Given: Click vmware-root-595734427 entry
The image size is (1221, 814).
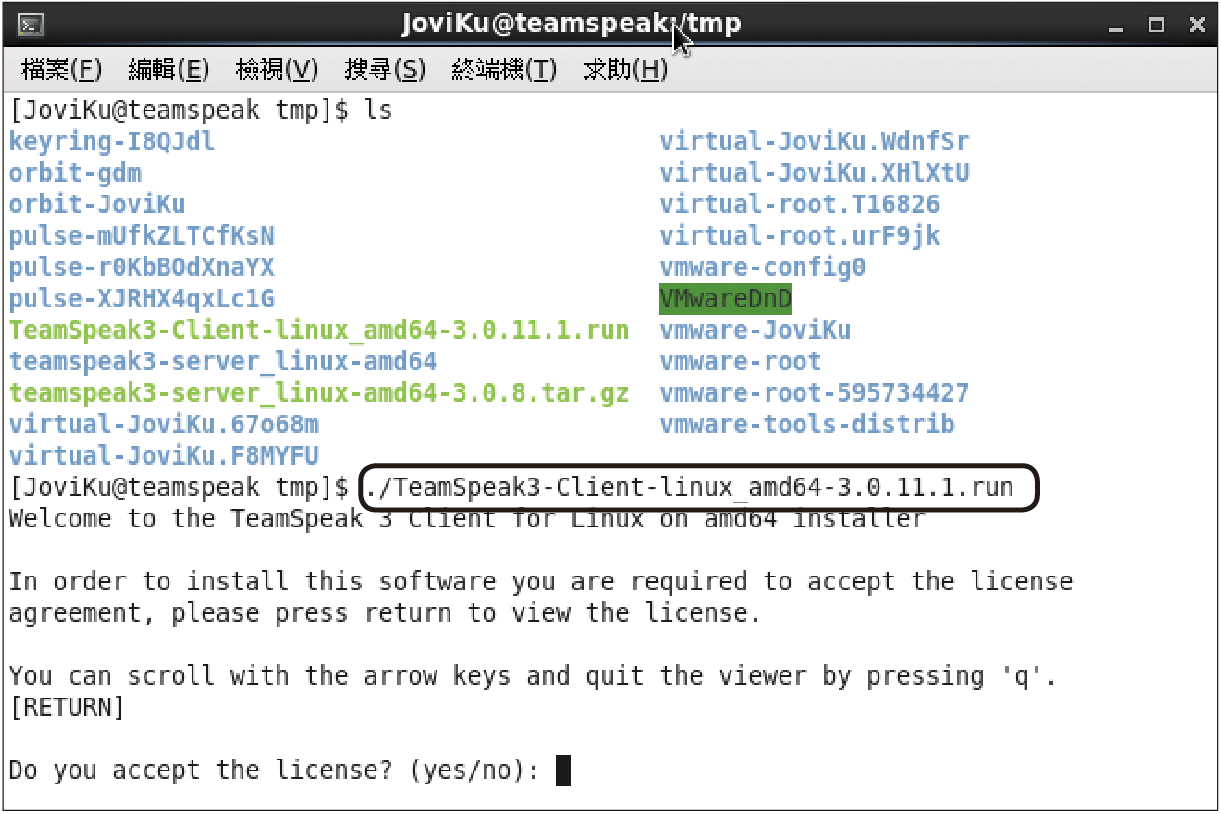Looking at the screenshot, I should pyautogui.click(x=815, y=393).
